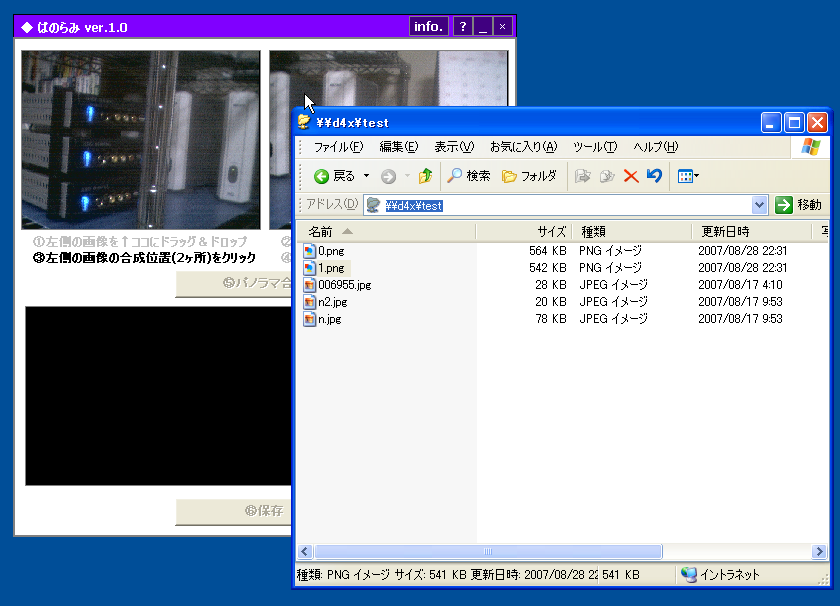Viewport: 840px width, 606px height.
Task: Click the 2007/08/17 4:10 date cell
Action: (740, 285)
